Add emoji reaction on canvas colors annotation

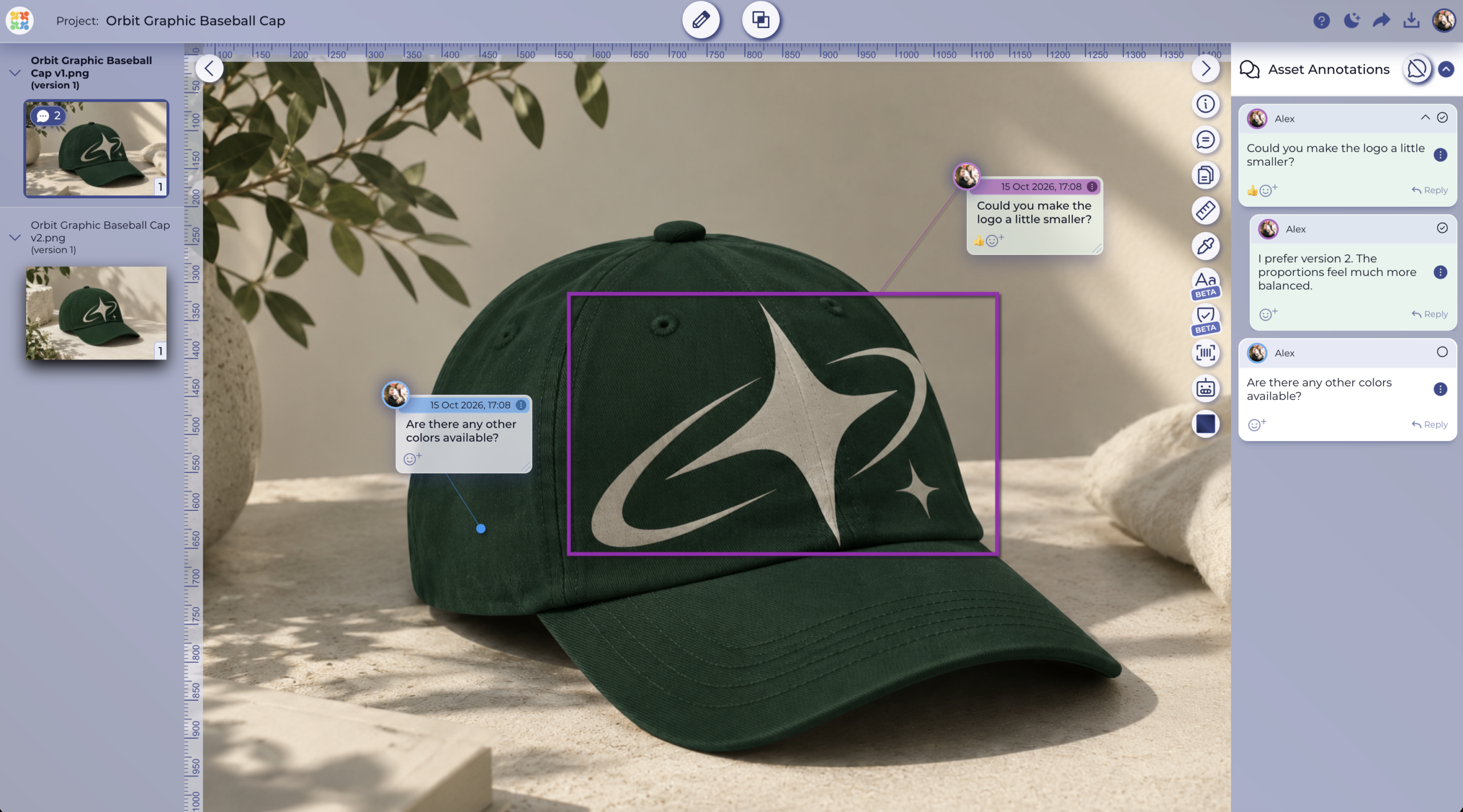(x=412, y=458)
